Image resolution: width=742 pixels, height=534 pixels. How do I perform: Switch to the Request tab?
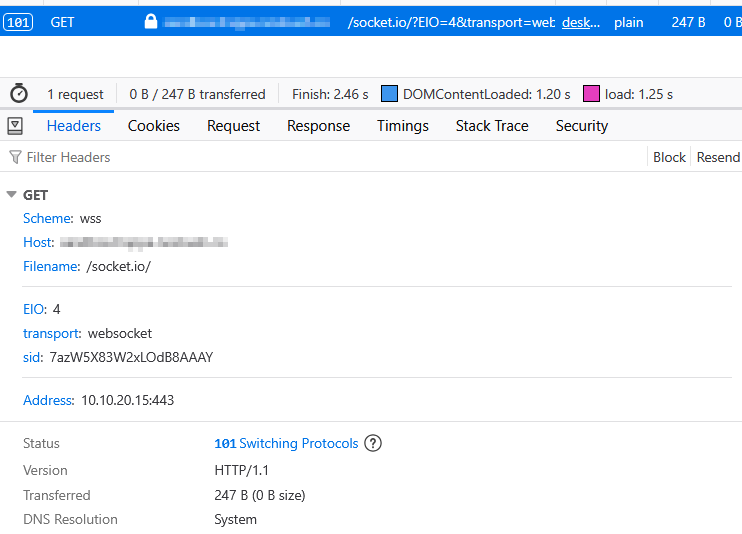click(x=233, y=126)
